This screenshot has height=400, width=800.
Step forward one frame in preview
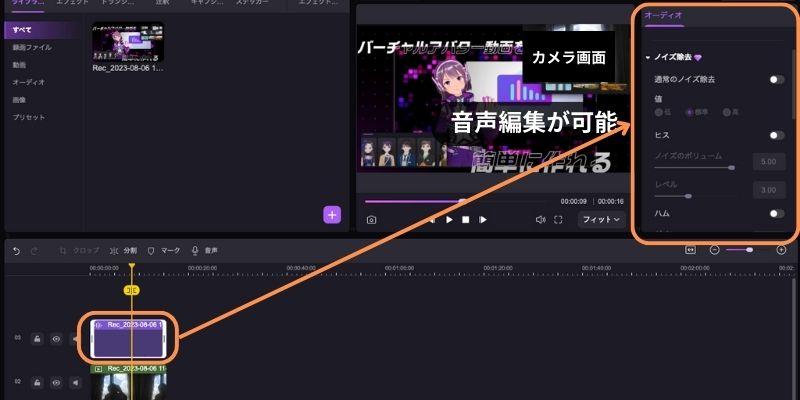[483, 220]
